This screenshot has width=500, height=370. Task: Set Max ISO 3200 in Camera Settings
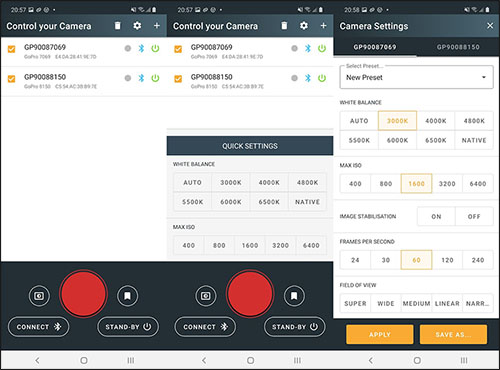click(447, 183)
